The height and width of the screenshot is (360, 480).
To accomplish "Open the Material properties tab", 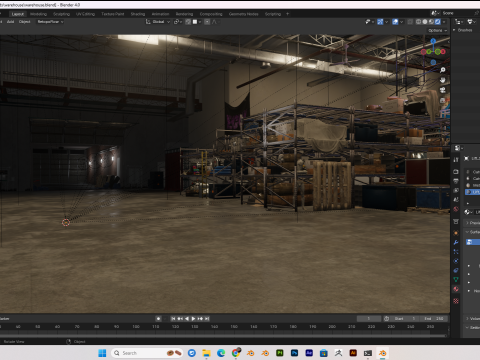I will point(456,289).
